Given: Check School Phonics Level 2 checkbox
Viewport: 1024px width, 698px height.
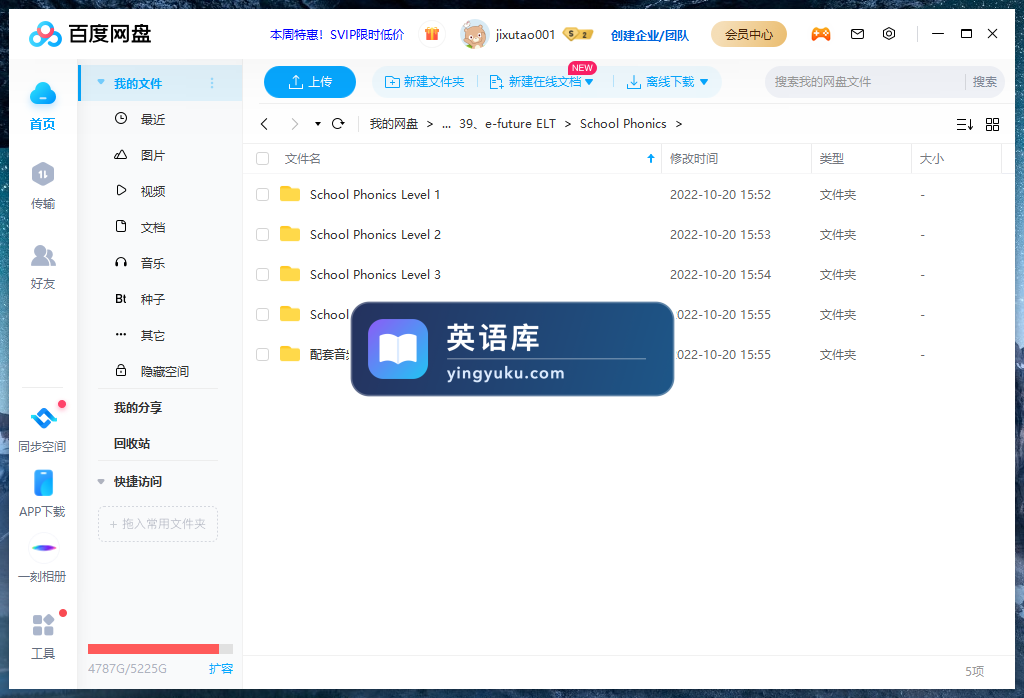Looking at the screenshot, I should point(263,234).
